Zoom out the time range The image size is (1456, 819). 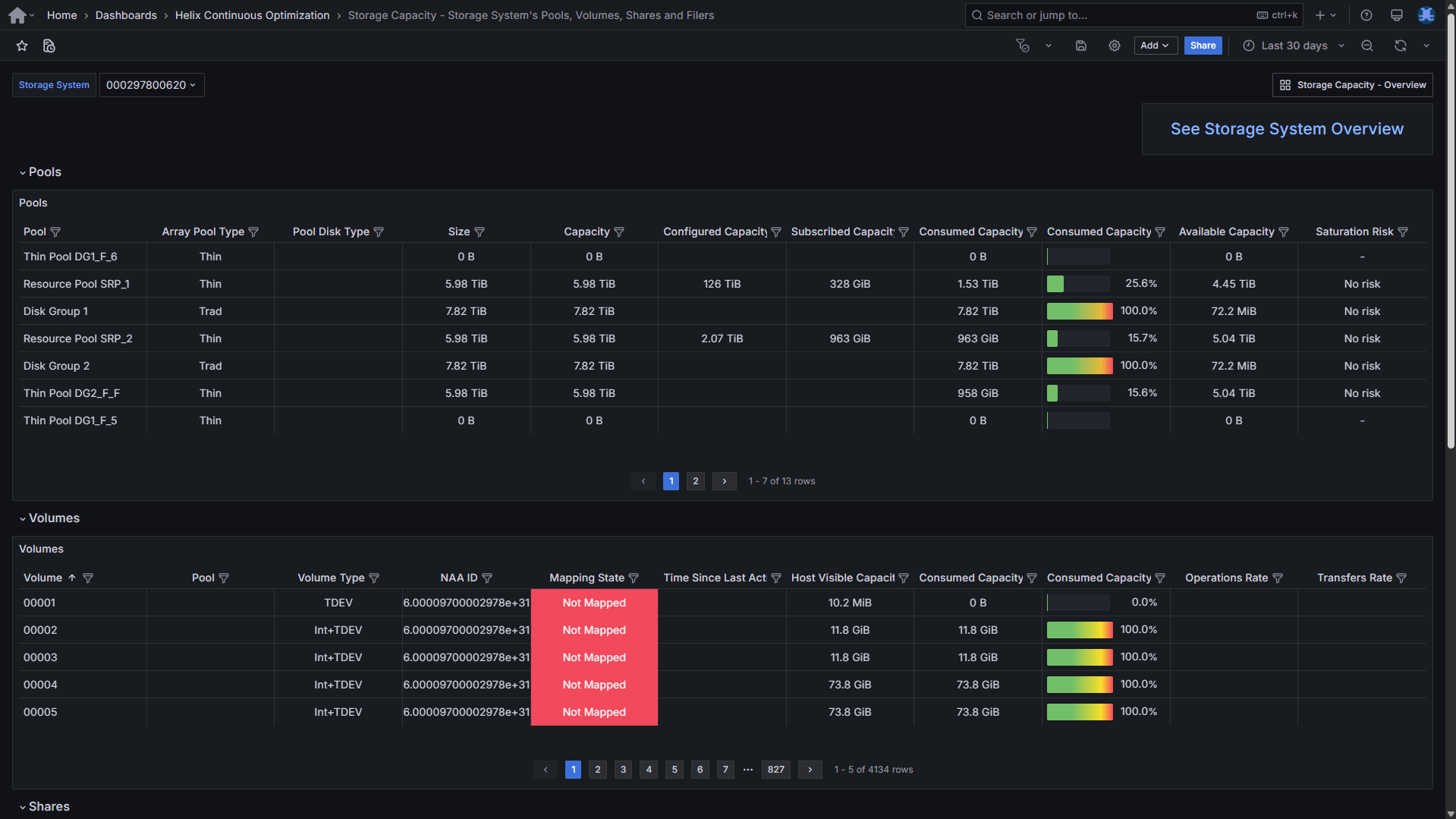click(x=1366, y=46)
